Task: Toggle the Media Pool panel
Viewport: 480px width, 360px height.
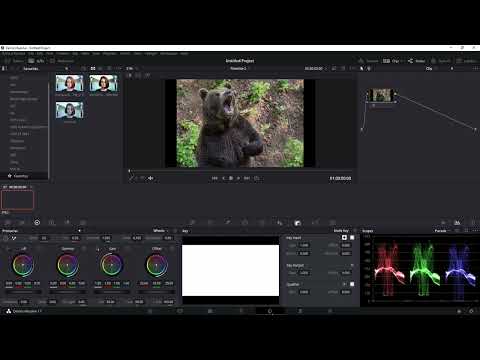Action: pos(62,61)
